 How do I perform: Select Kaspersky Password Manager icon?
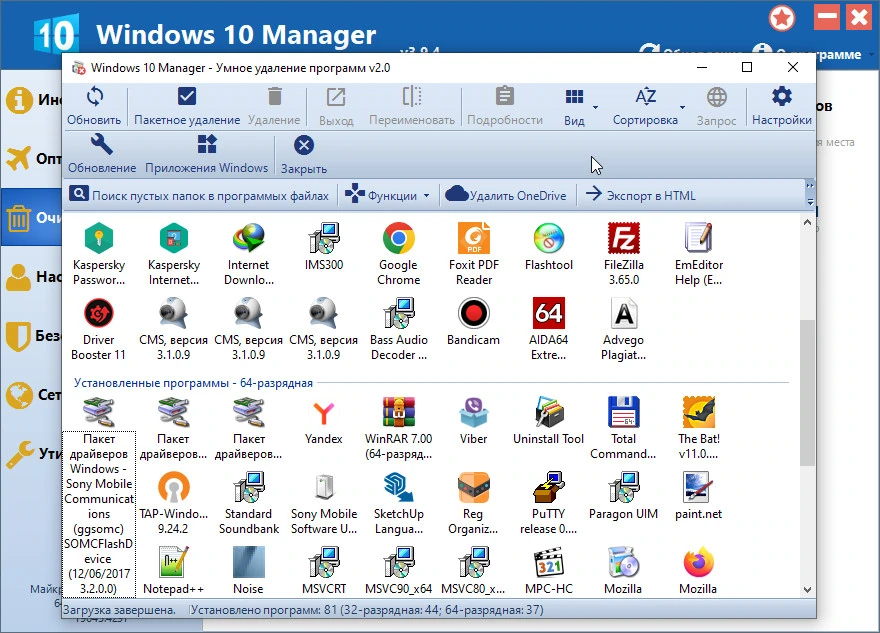tap(99, 254)
